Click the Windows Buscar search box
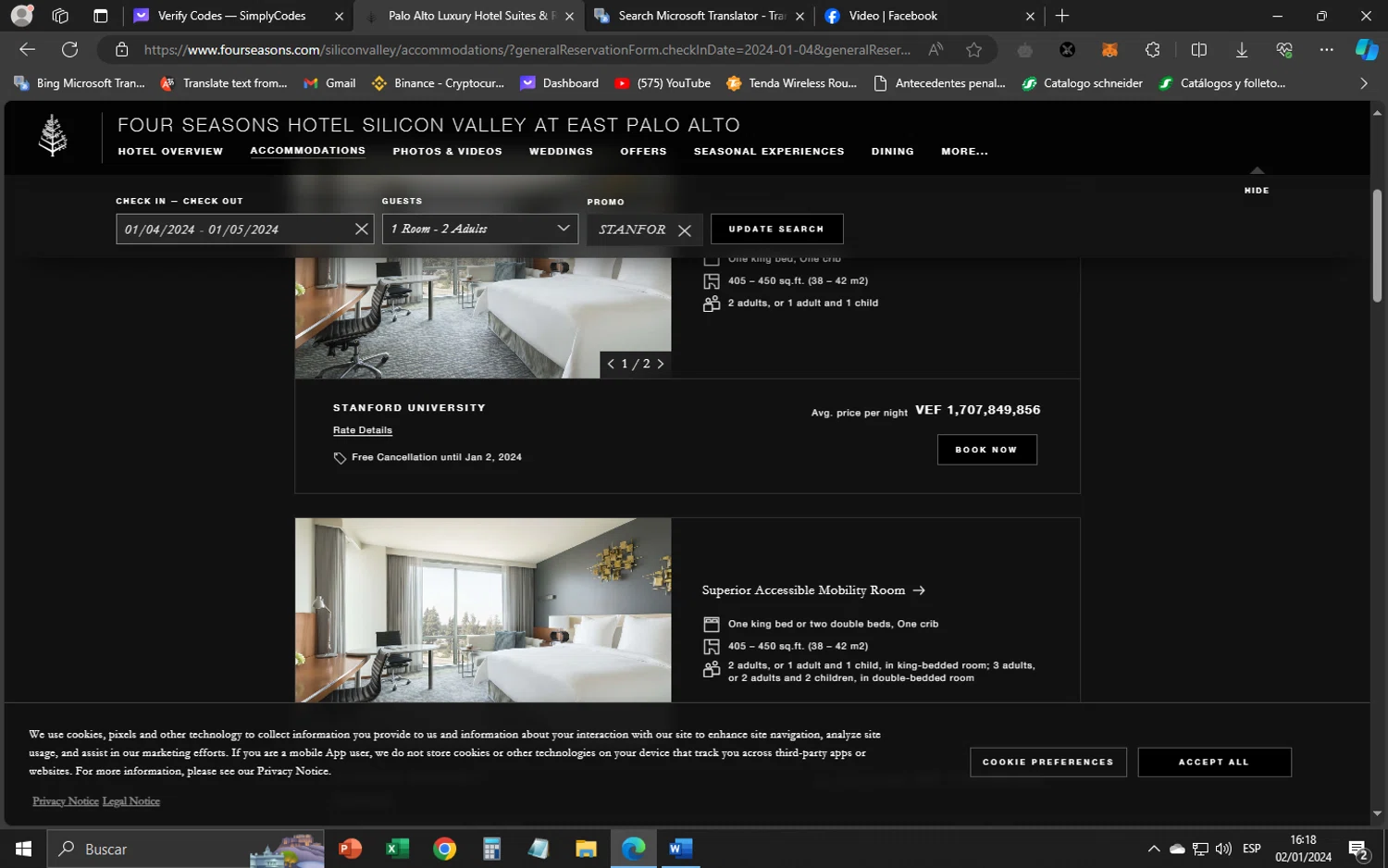The image size is (1388, 868). coord(186,849)
